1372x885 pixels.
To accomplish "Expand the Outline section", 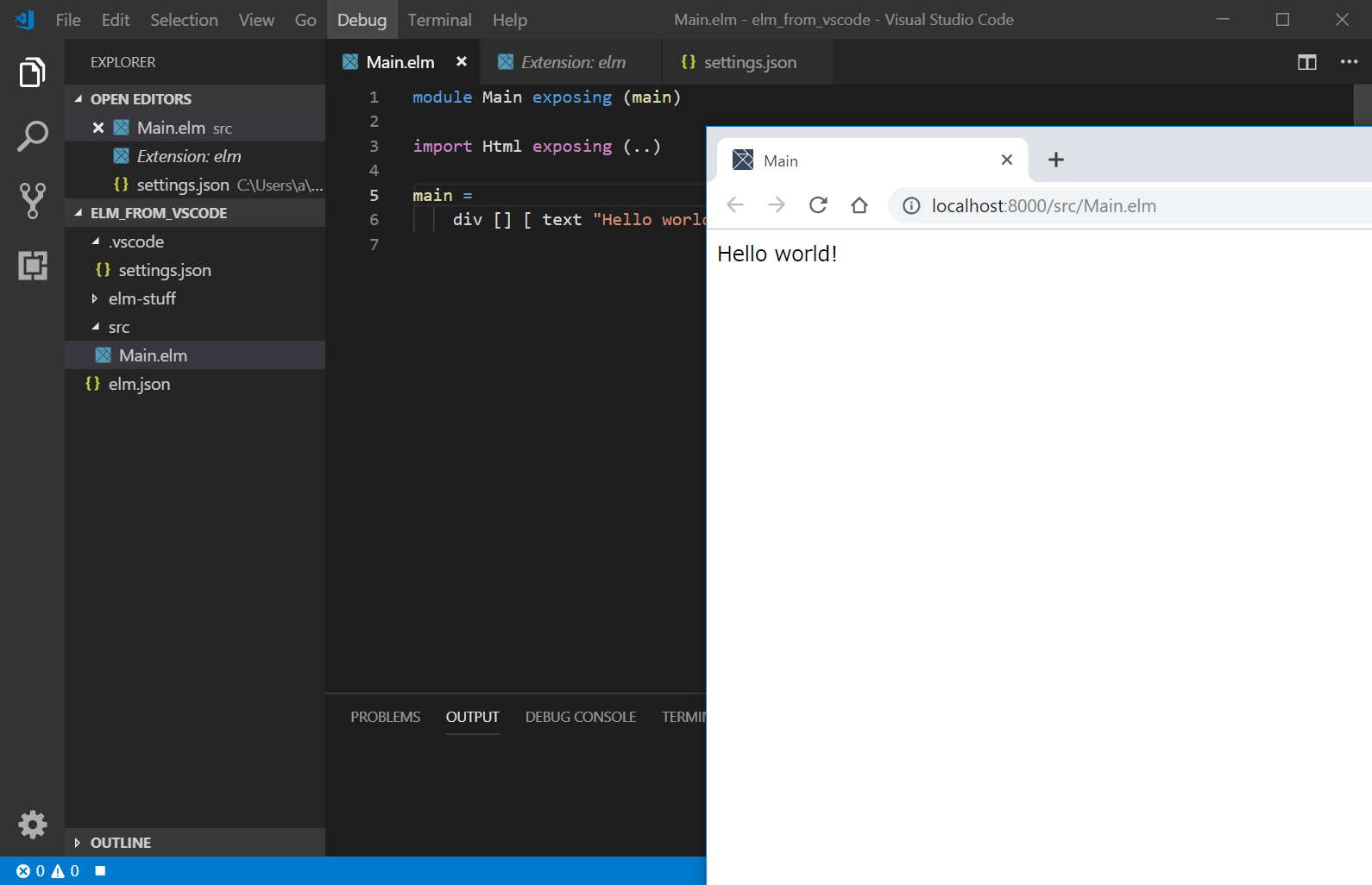I will pyautogui.click(x=120, y=843).
